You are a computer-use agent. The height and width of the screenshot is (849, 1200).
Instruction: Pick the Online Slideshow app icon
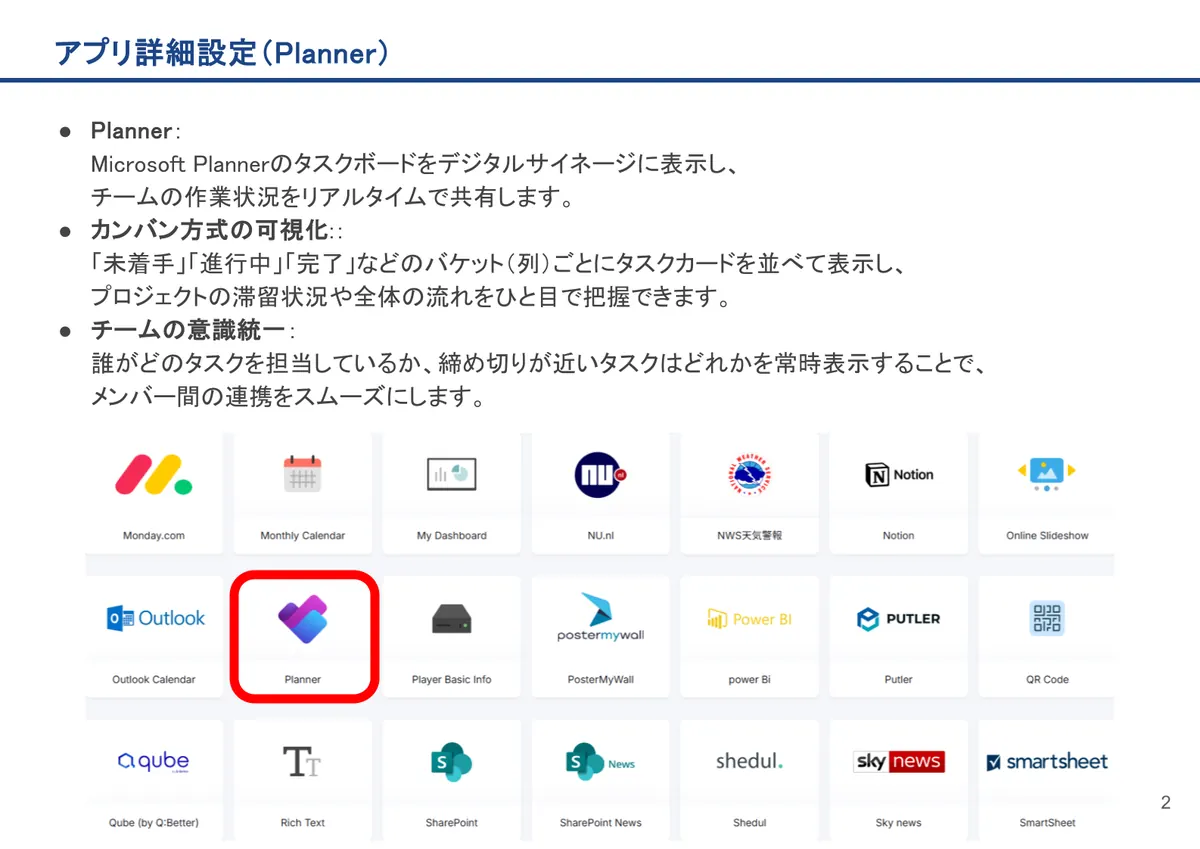click(1047, 474)
